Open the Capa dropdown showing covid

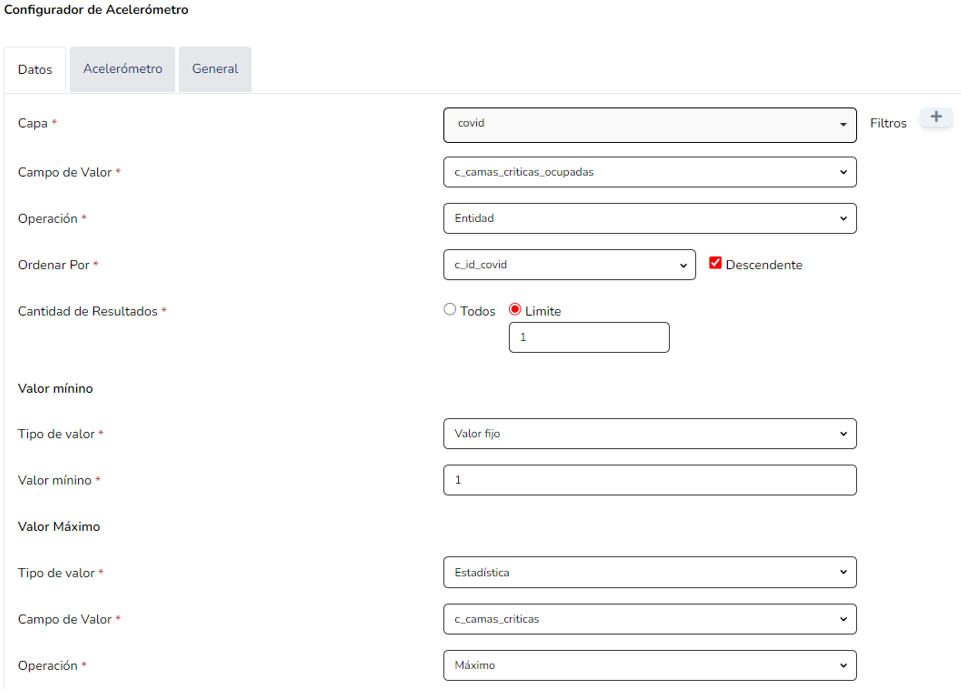649,124
